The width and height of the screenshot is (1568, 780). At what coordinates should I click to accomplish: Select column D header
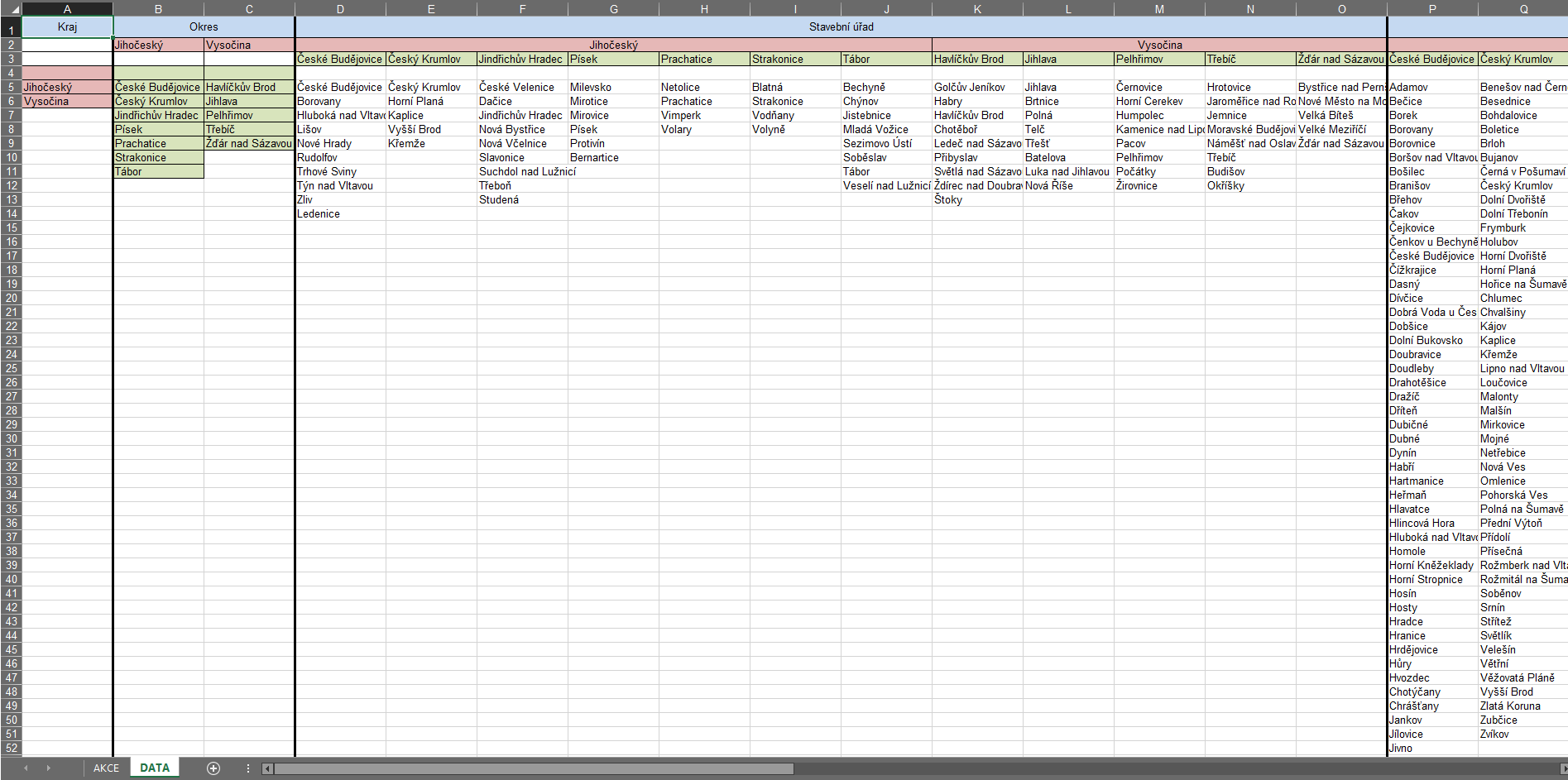340,9
